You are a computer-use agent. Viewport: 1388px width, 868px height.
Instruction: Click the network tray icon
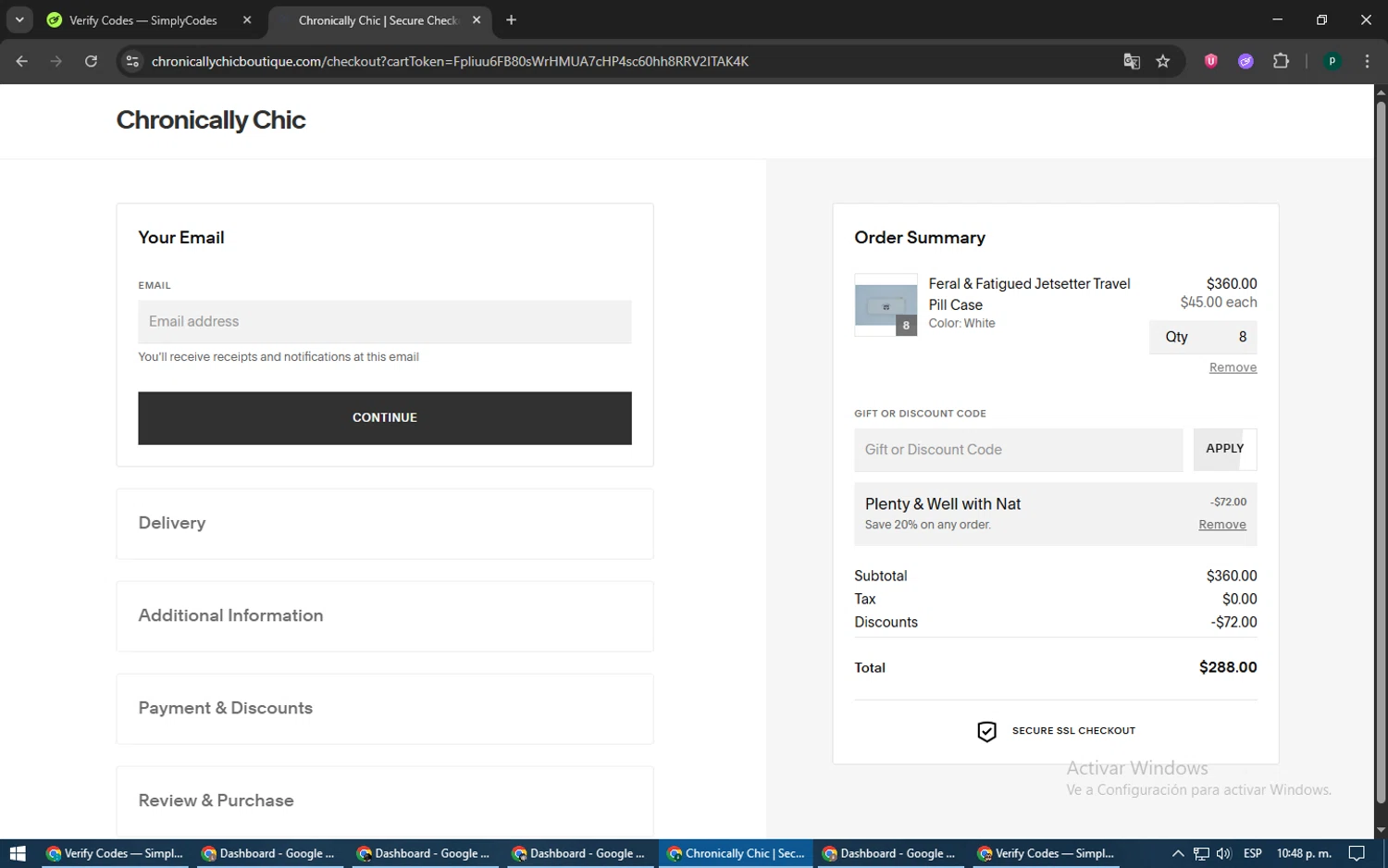point(1201,853)
